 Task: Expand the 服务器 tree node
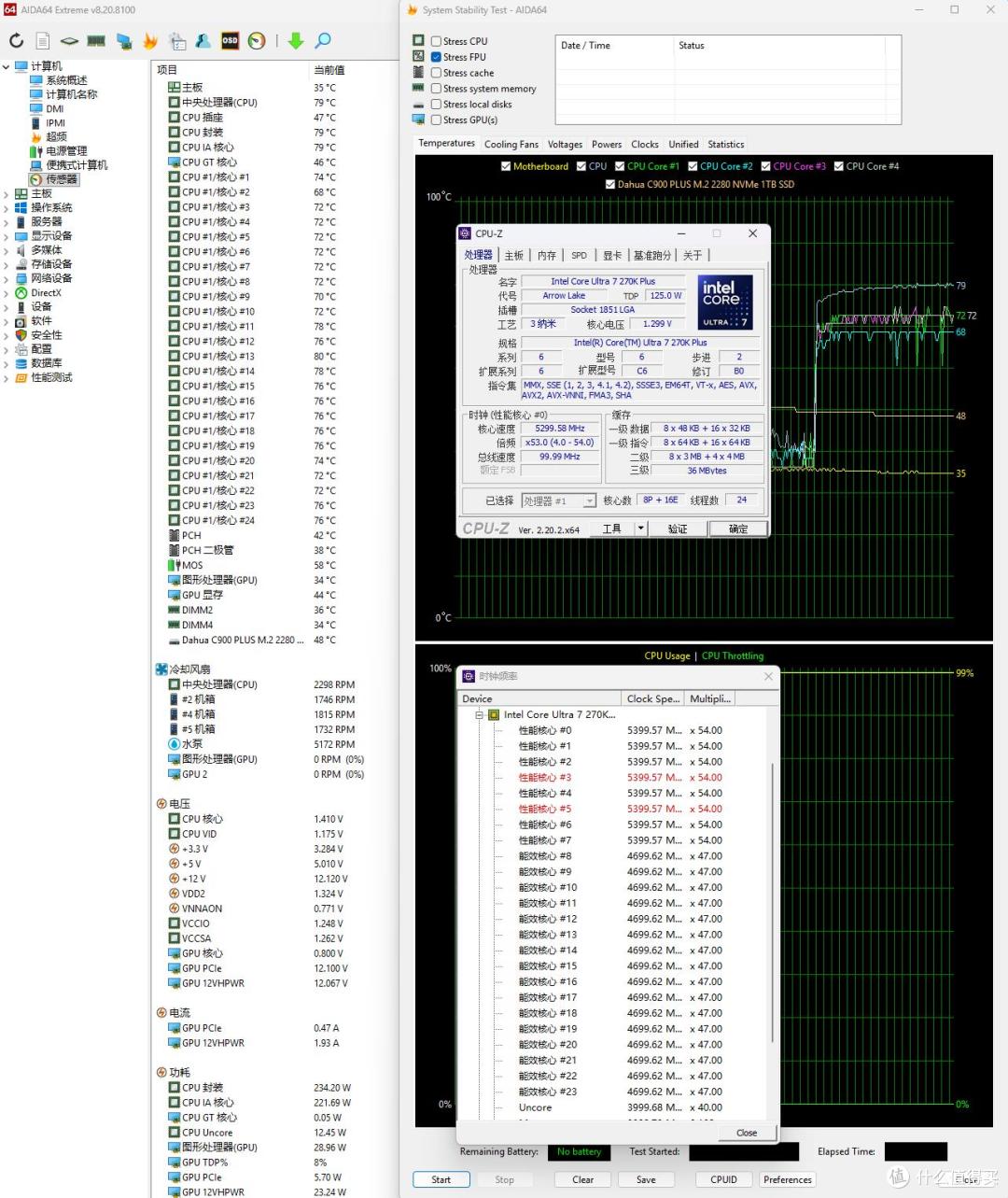tap(7, 221)
